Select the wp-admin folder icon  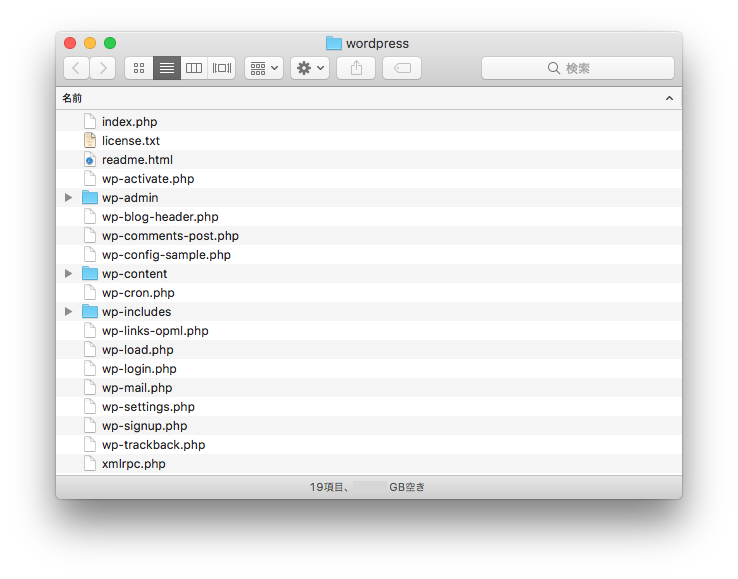(x=89, y=198)
